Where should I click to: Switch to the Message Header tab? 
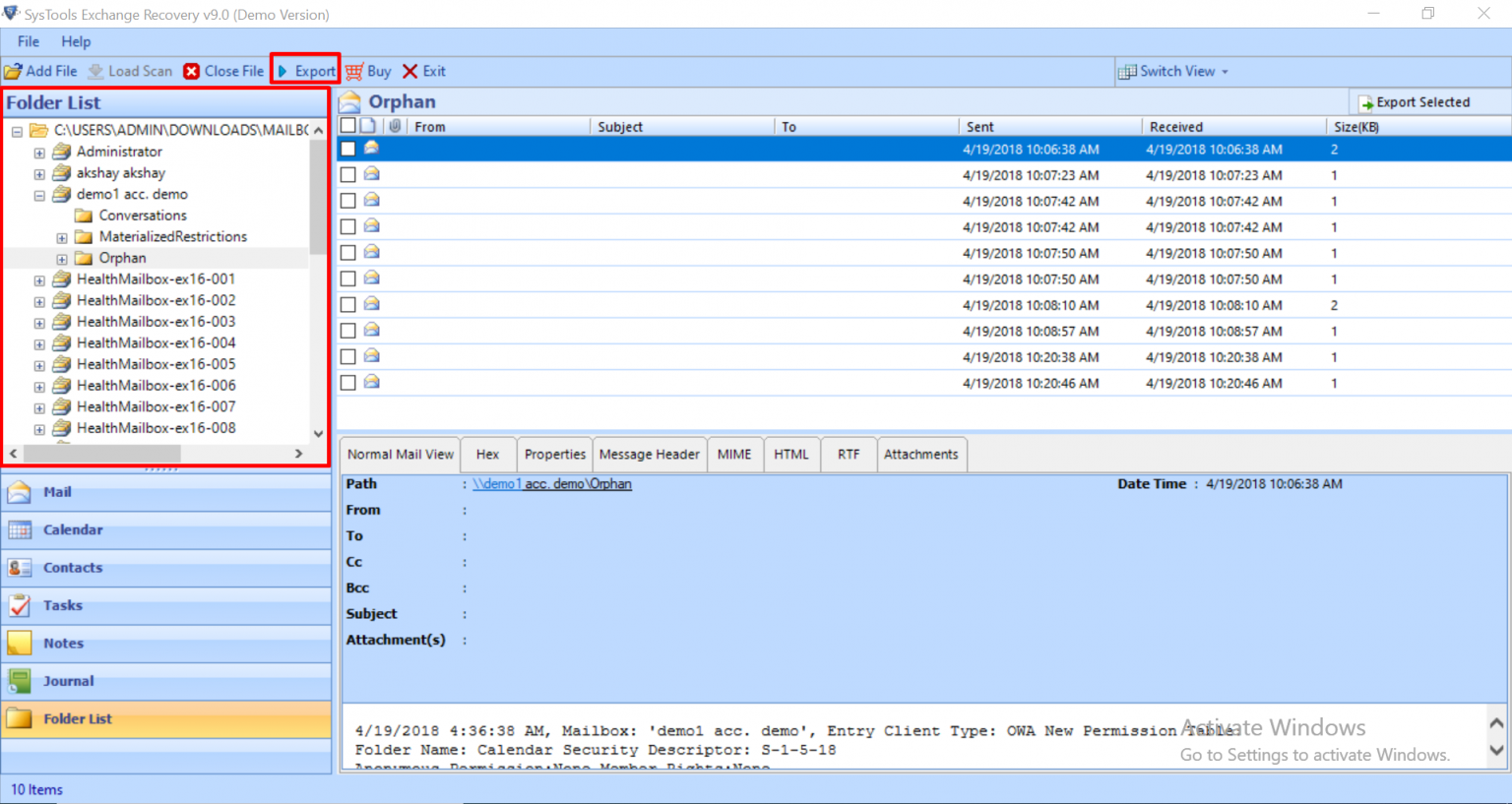pyautogui.click(x=649, y=454)
